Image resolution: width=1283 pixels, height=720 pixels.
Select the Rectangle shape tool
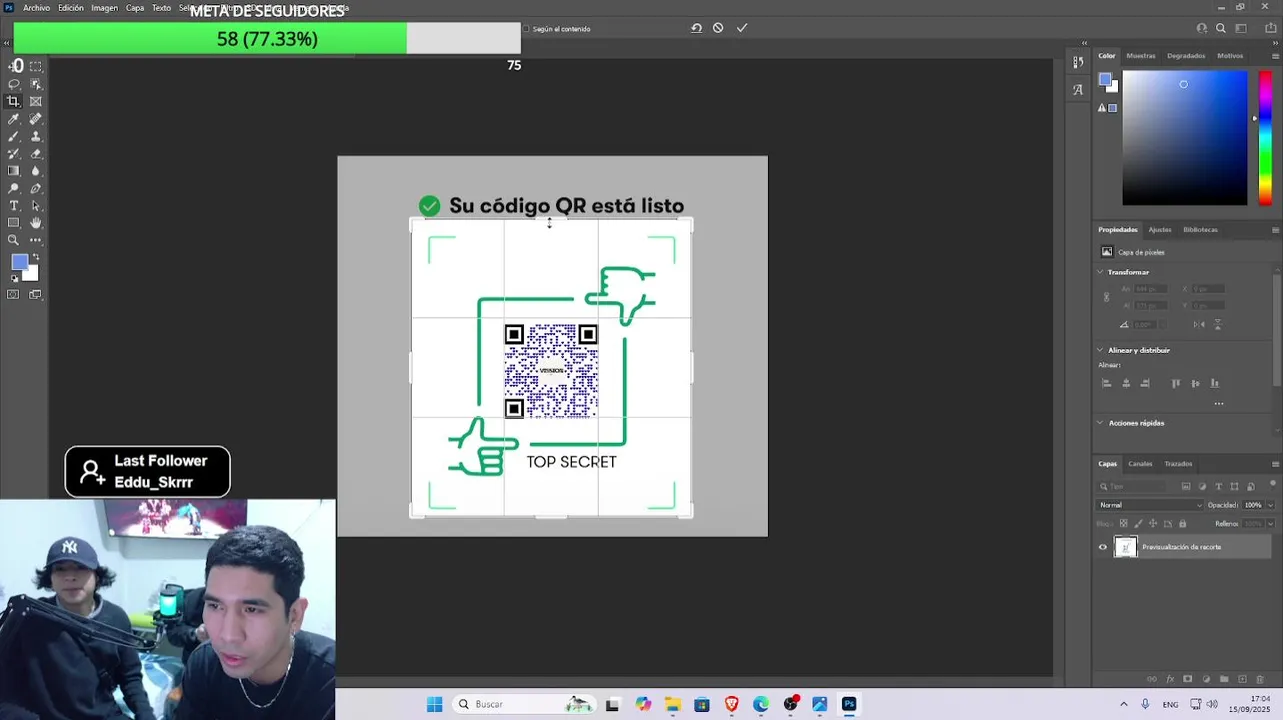14,222
